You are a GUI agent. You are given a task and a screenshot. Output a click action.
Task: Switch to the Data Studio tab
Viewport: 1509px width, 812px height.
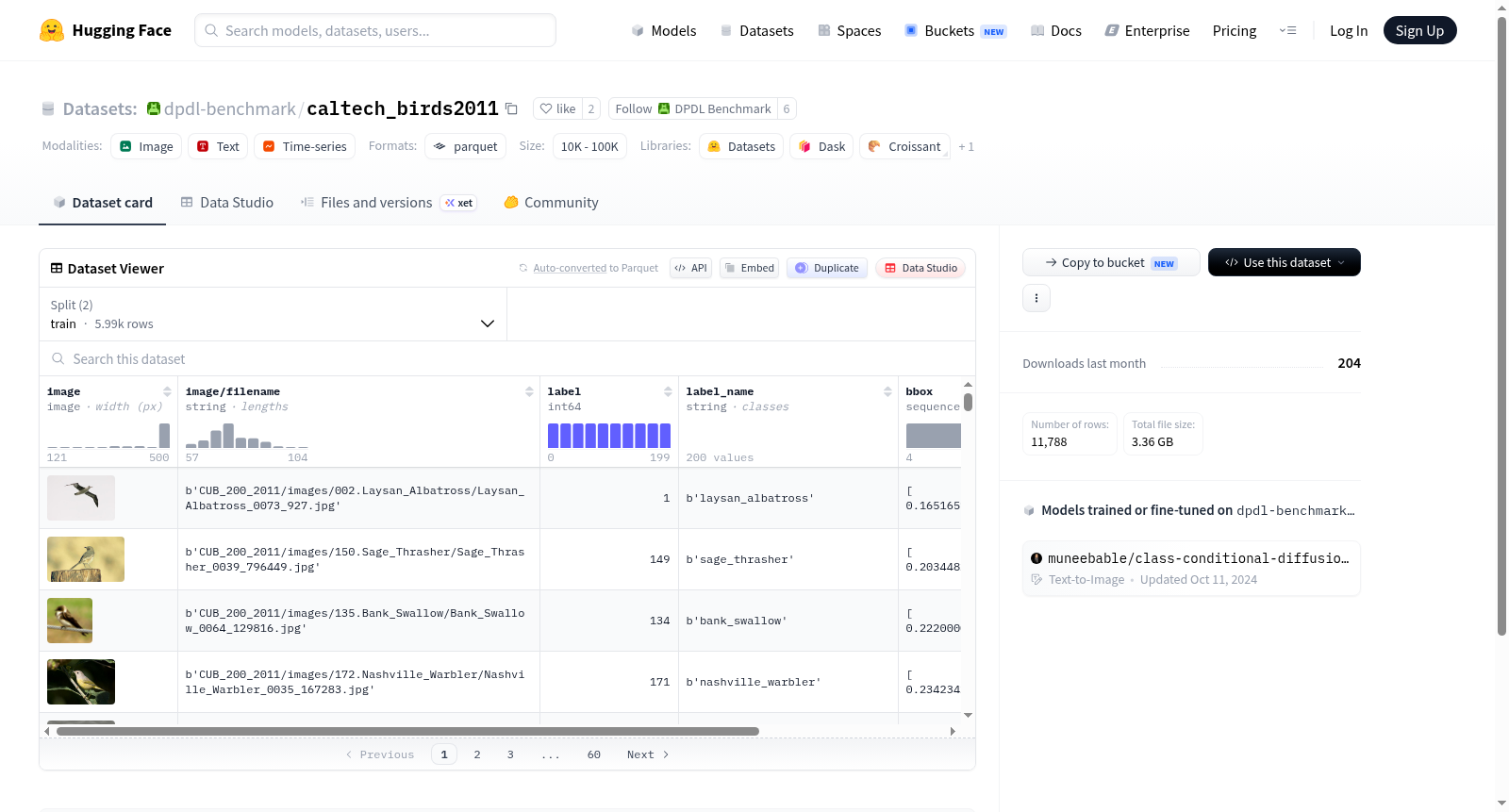point(227,202)
